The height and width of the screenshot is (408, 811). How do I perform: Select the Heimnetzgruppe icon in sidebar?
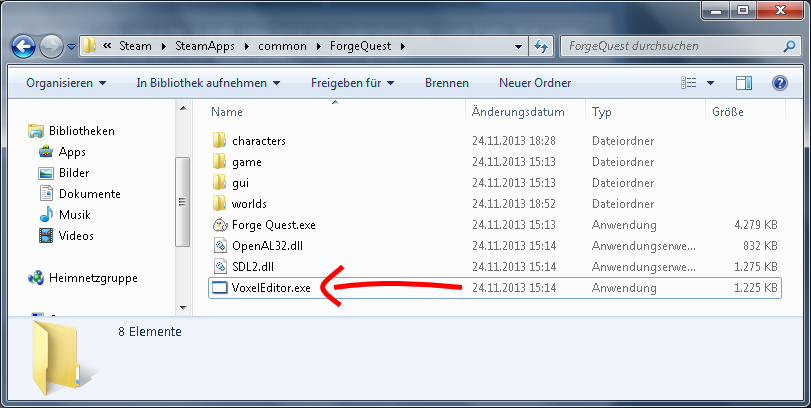pos(36,278)
